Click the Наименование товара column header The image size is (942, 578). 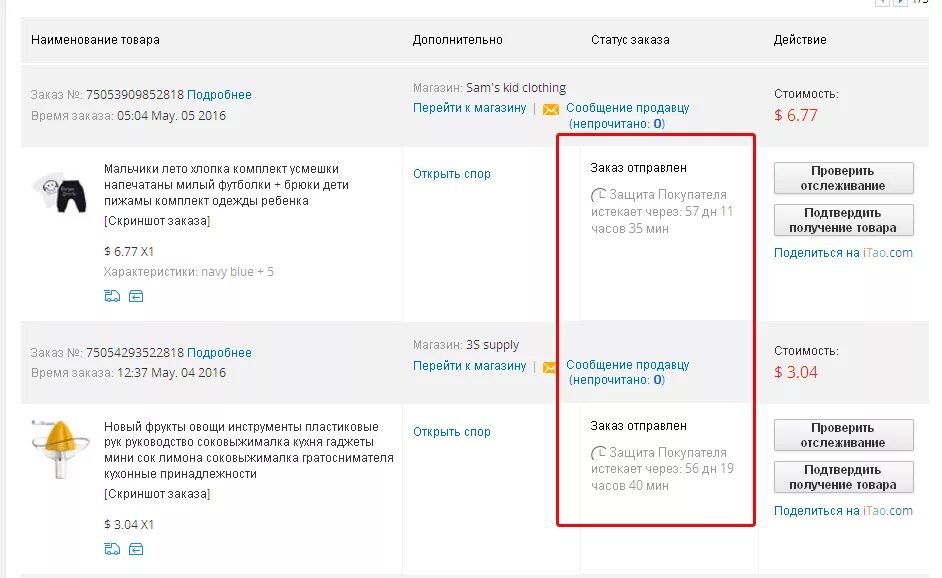pyautogui.click(x=96, y=40)
